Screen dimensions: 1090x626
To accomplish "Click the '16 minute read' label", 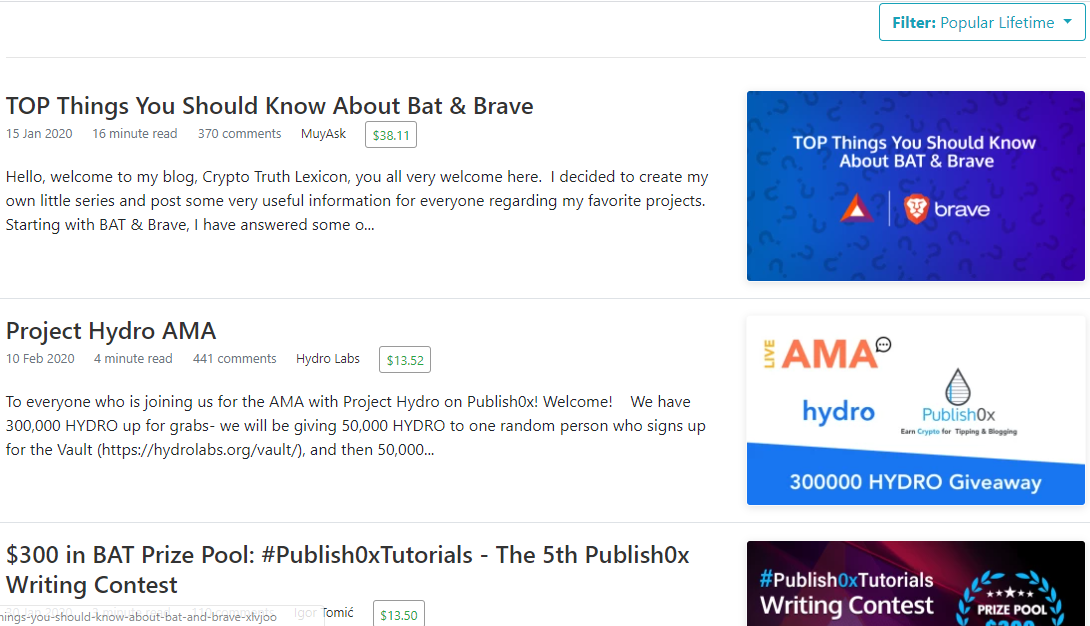I will point(135,133).
